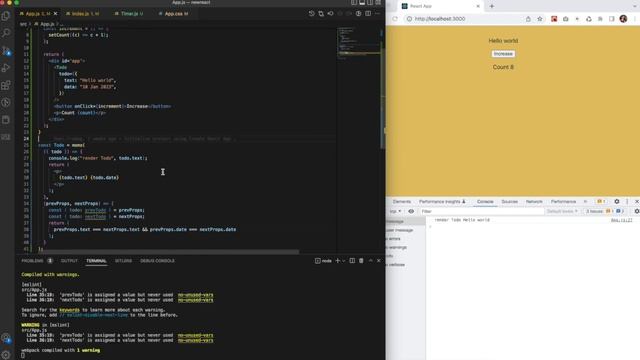
Task: Open the editor More Actions ellipsis menu
Action: [377, 13]
